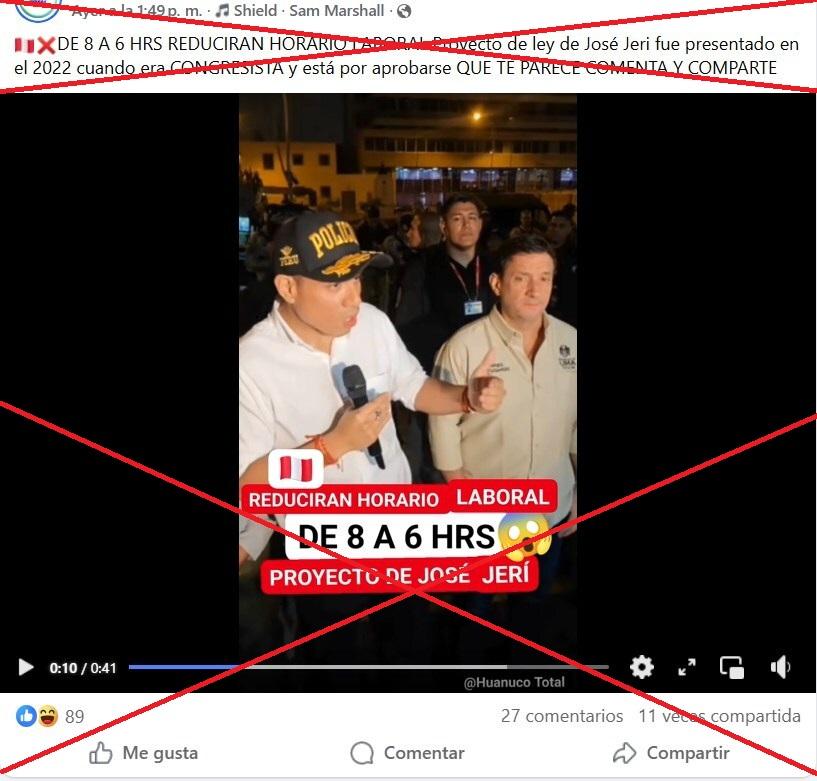817x781 pixels.
Task: Open the picture-in-picture mini player
Action: [x=732, y=667]
